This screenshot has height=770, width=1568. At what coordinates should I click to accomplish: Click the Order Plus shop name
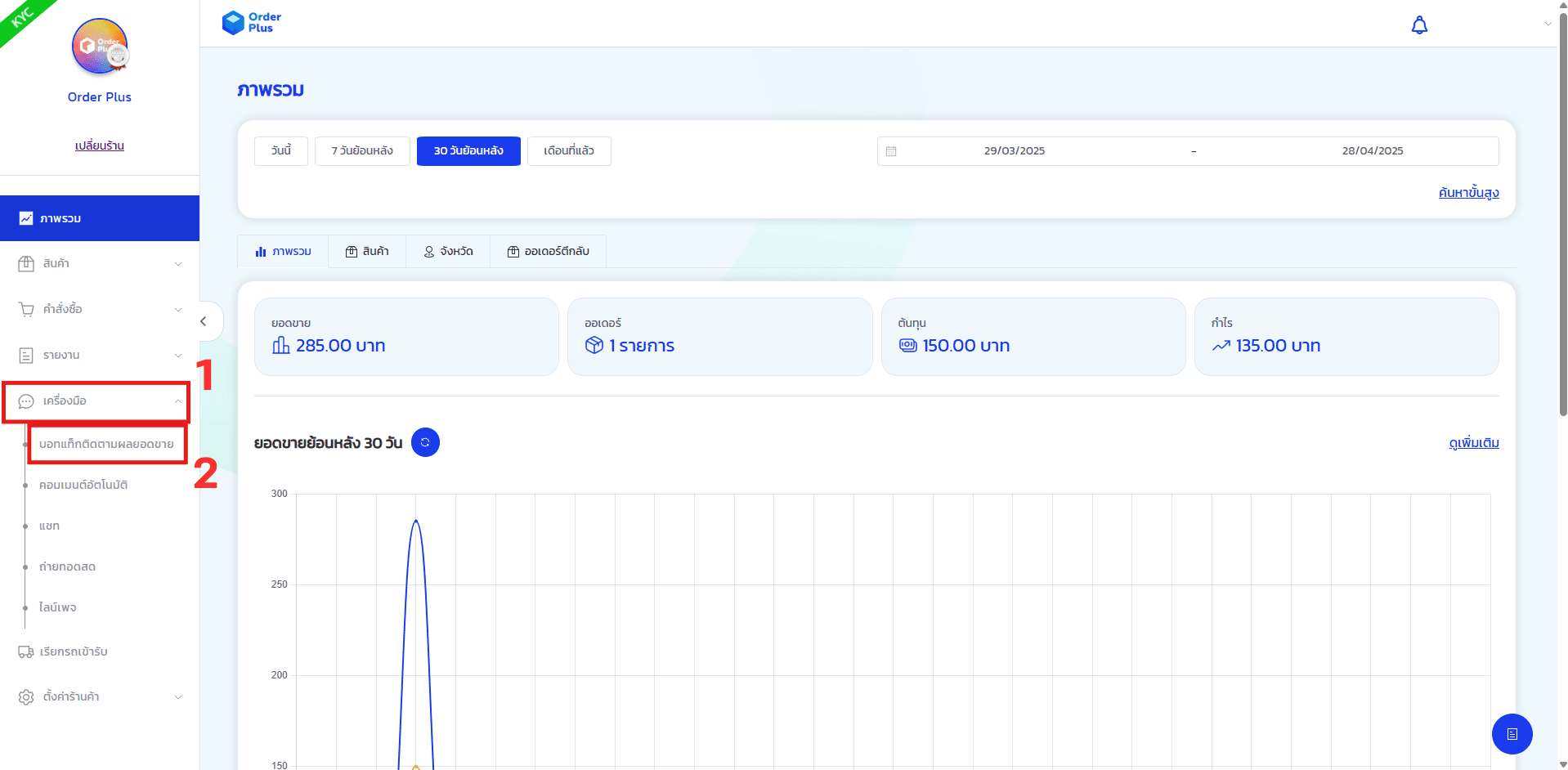point(100,96)
